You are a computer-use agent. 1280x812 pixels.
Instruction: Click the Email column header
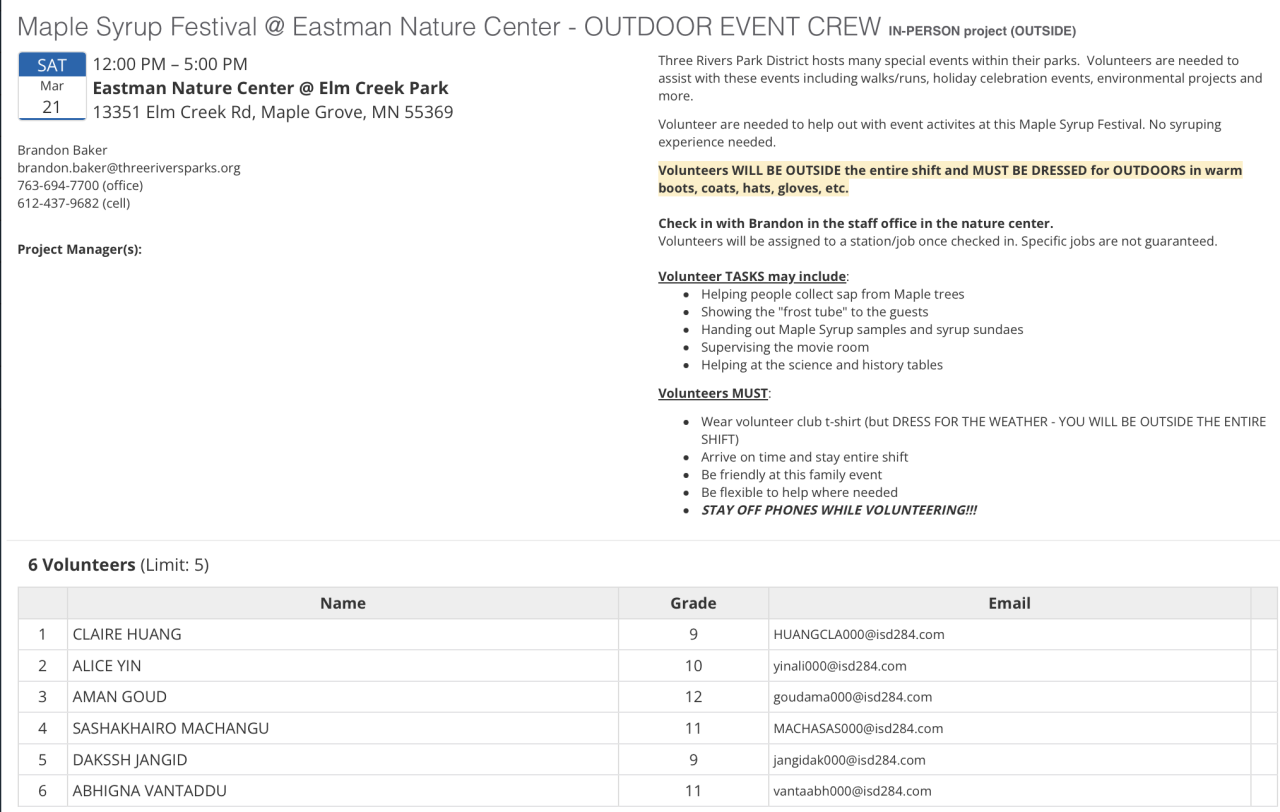tap(1009, 603)
